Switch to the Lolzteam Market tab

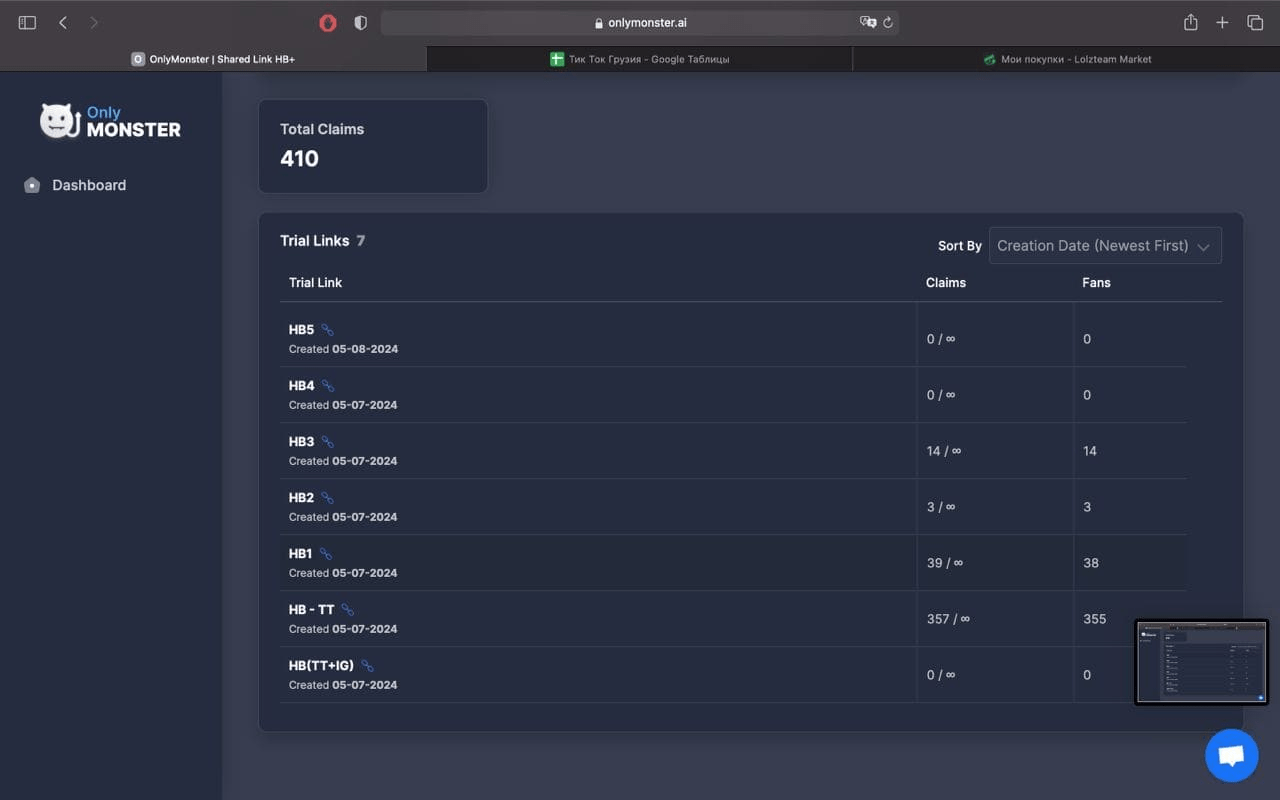click(1066, 59)
